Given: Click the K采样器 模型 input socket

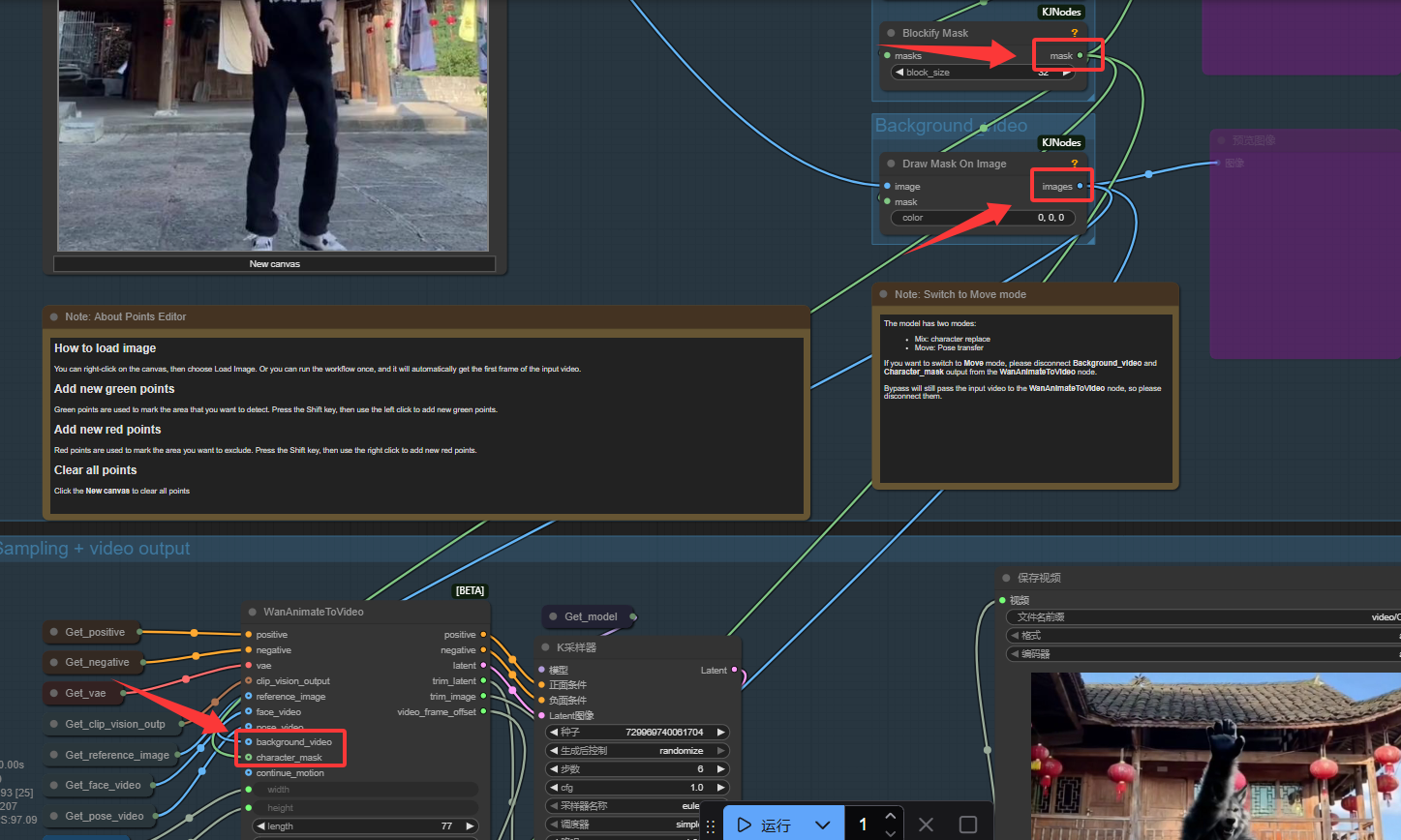Looking at the screenshot, I should coord(542,670).
